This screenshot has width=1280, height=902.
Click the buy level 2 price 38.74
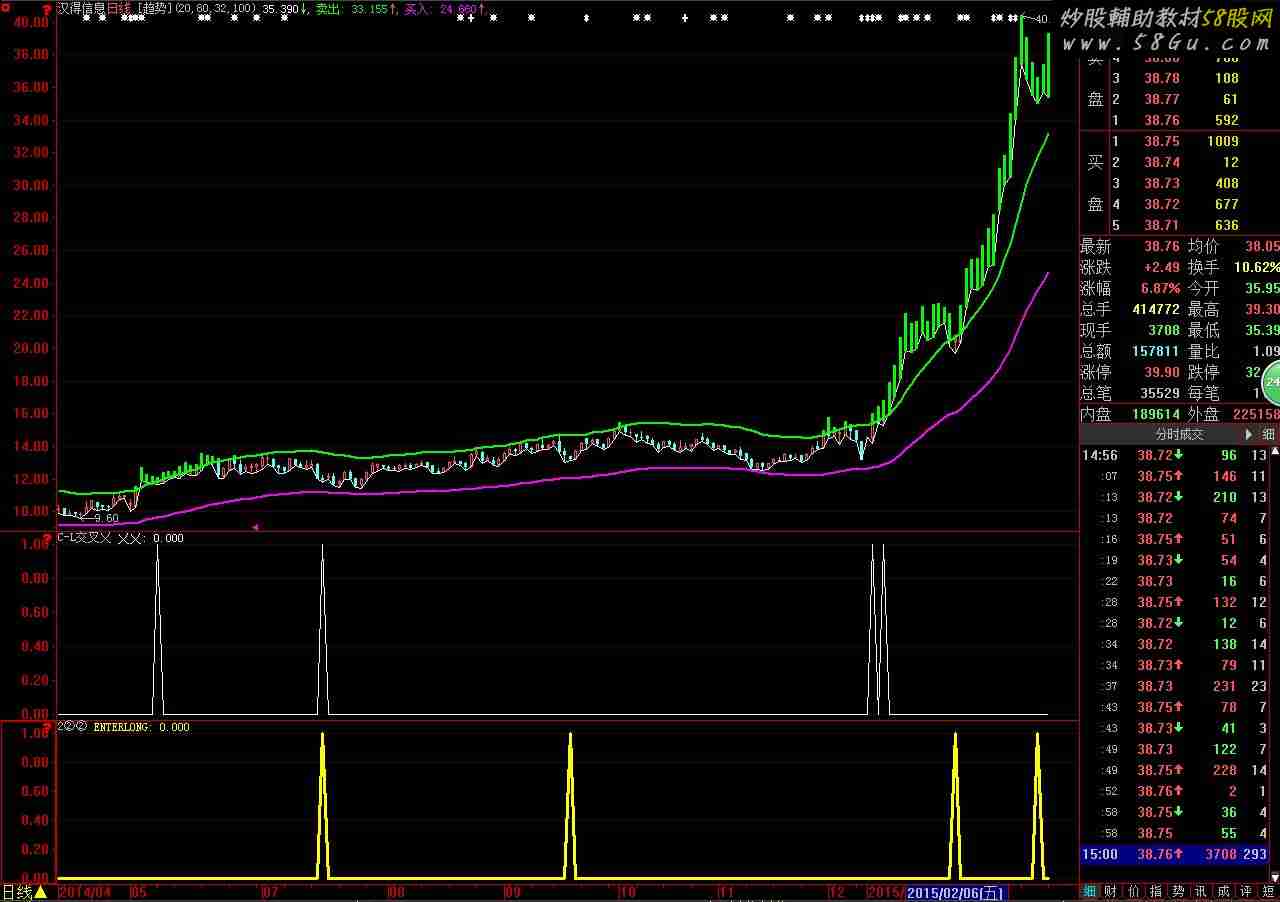click(x=1162, y=163)
